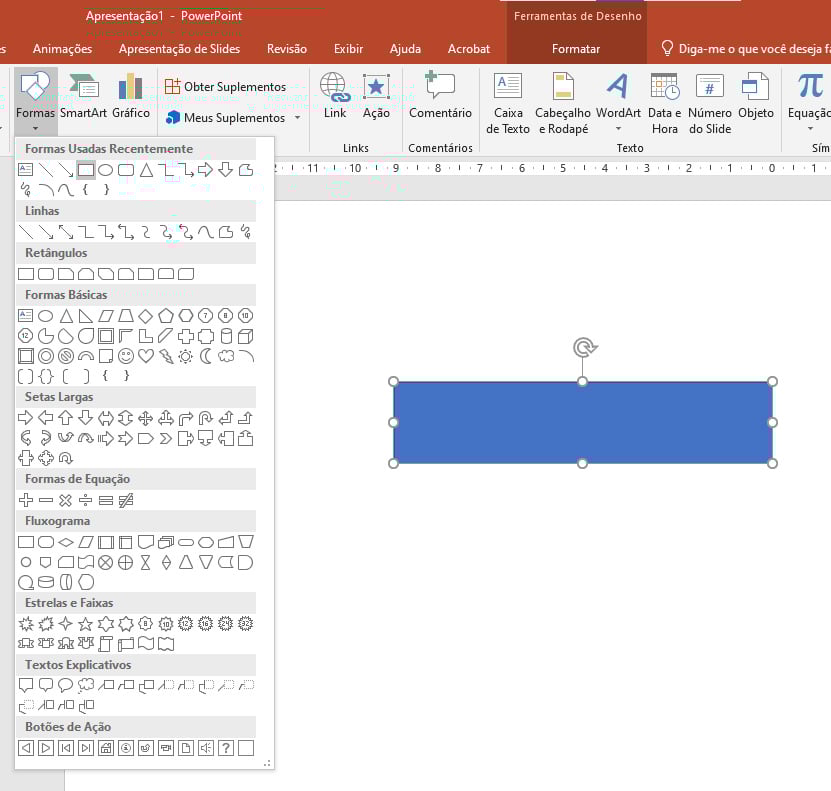Select the highlighted rectangle in recently used shapes
This screenshot has width=831, height=791.
[x=86, y=170]
